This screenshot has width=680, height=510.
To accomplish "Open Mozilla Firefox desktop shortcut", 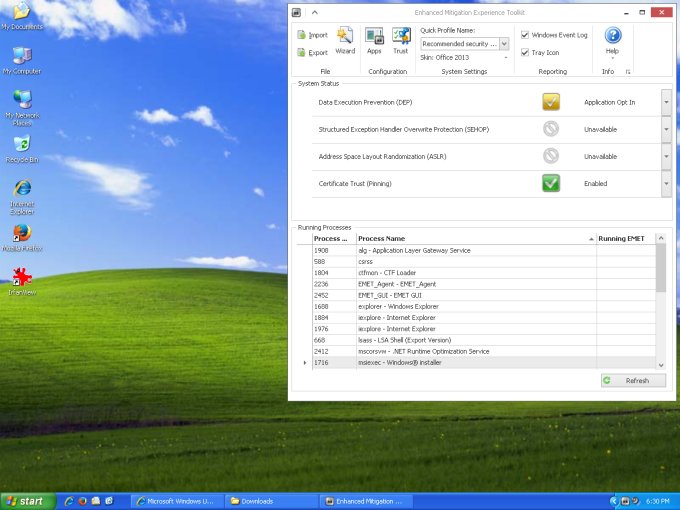I will click(22, 238).
